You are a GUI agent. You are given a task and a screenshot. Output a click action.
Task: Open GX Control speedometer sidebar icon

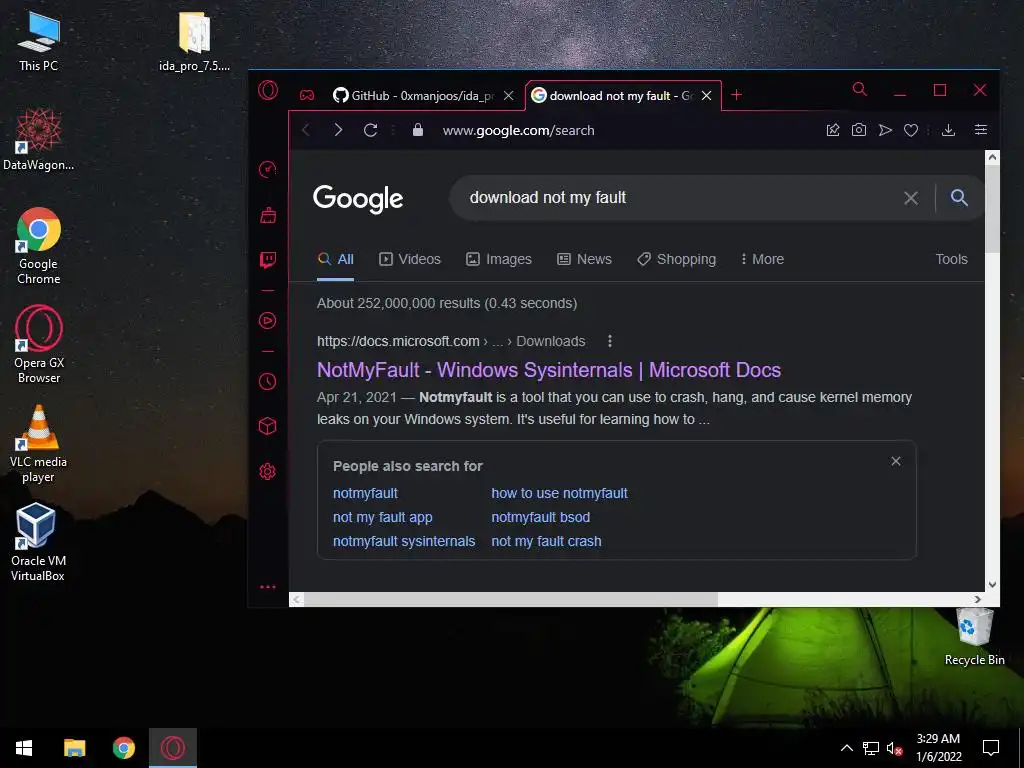268,169
